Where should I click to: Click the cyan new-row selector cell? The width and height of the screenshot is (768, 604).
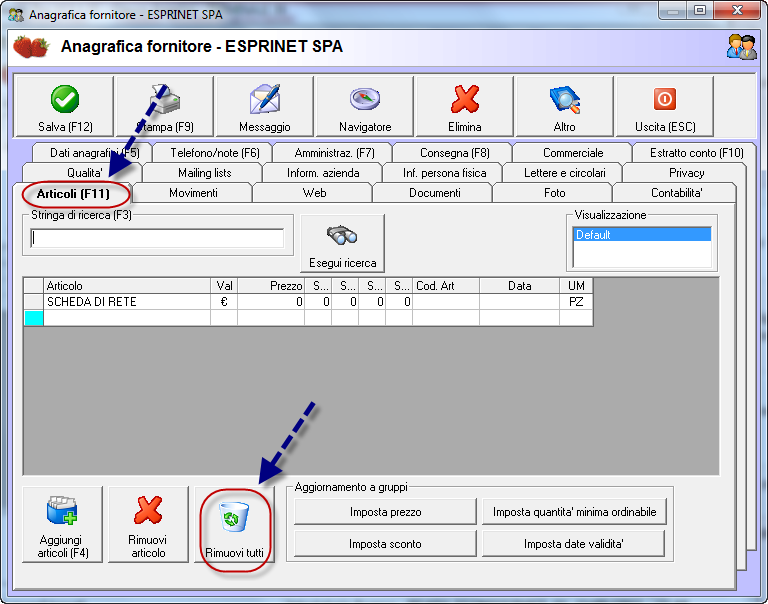pos(34,318)
